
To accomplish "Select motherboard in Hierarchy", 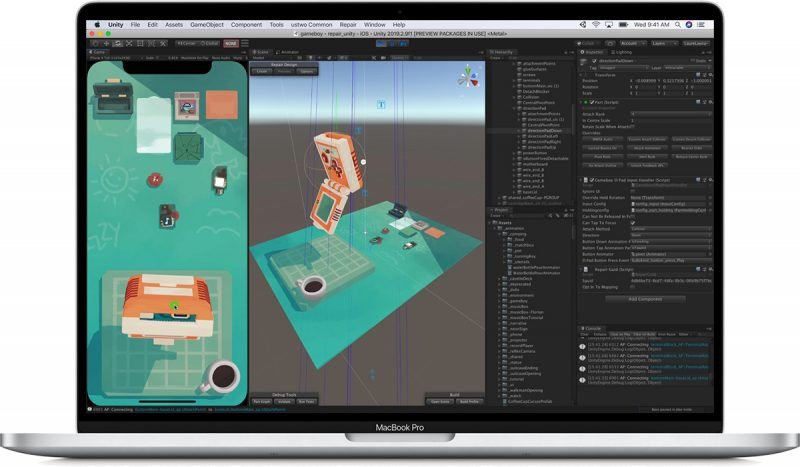I will pyautogui.click(x=535, y=164).
